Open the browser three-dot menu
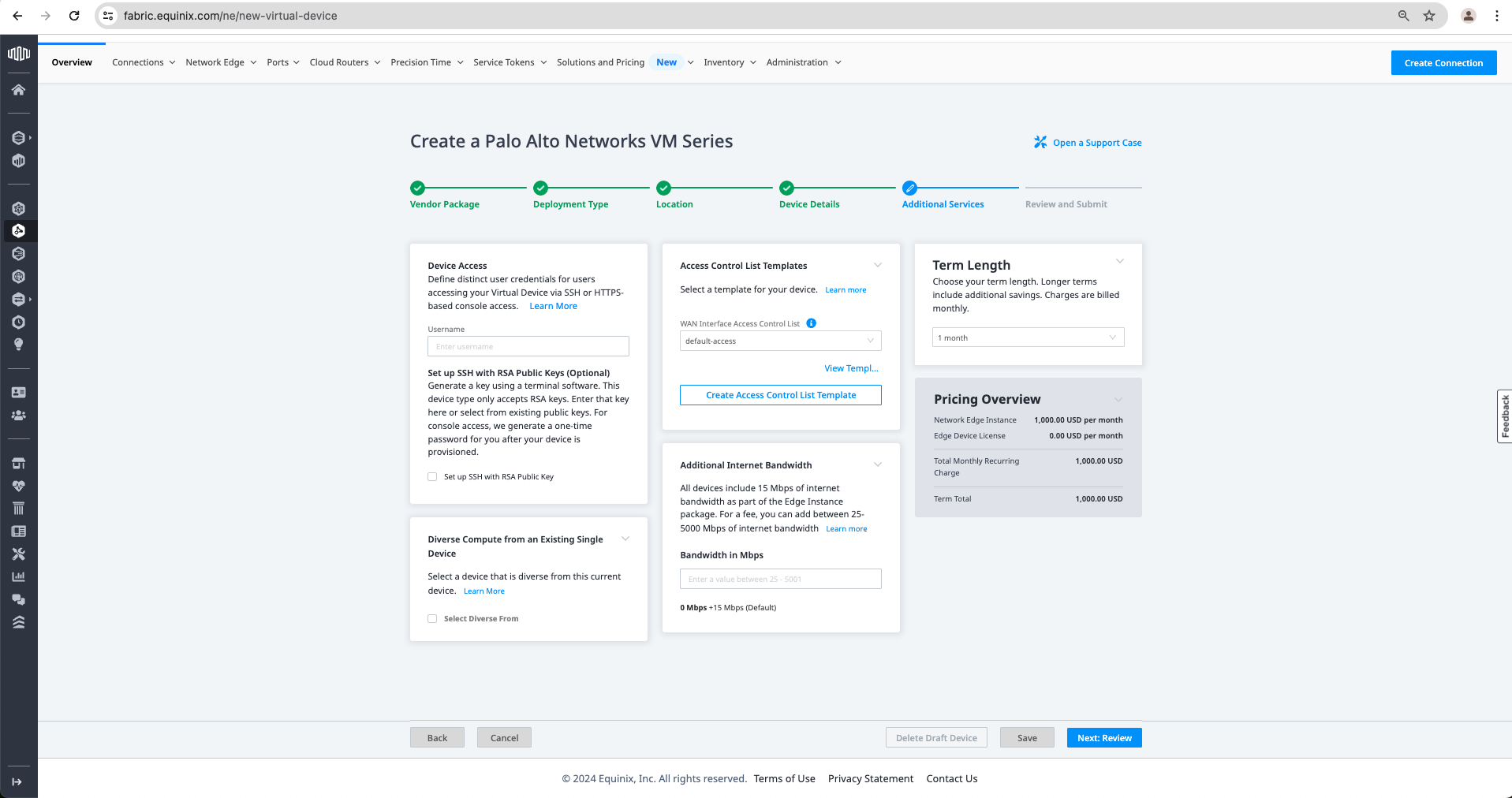The height and width of the screenshot is (798, 1512). point(1497,16)
